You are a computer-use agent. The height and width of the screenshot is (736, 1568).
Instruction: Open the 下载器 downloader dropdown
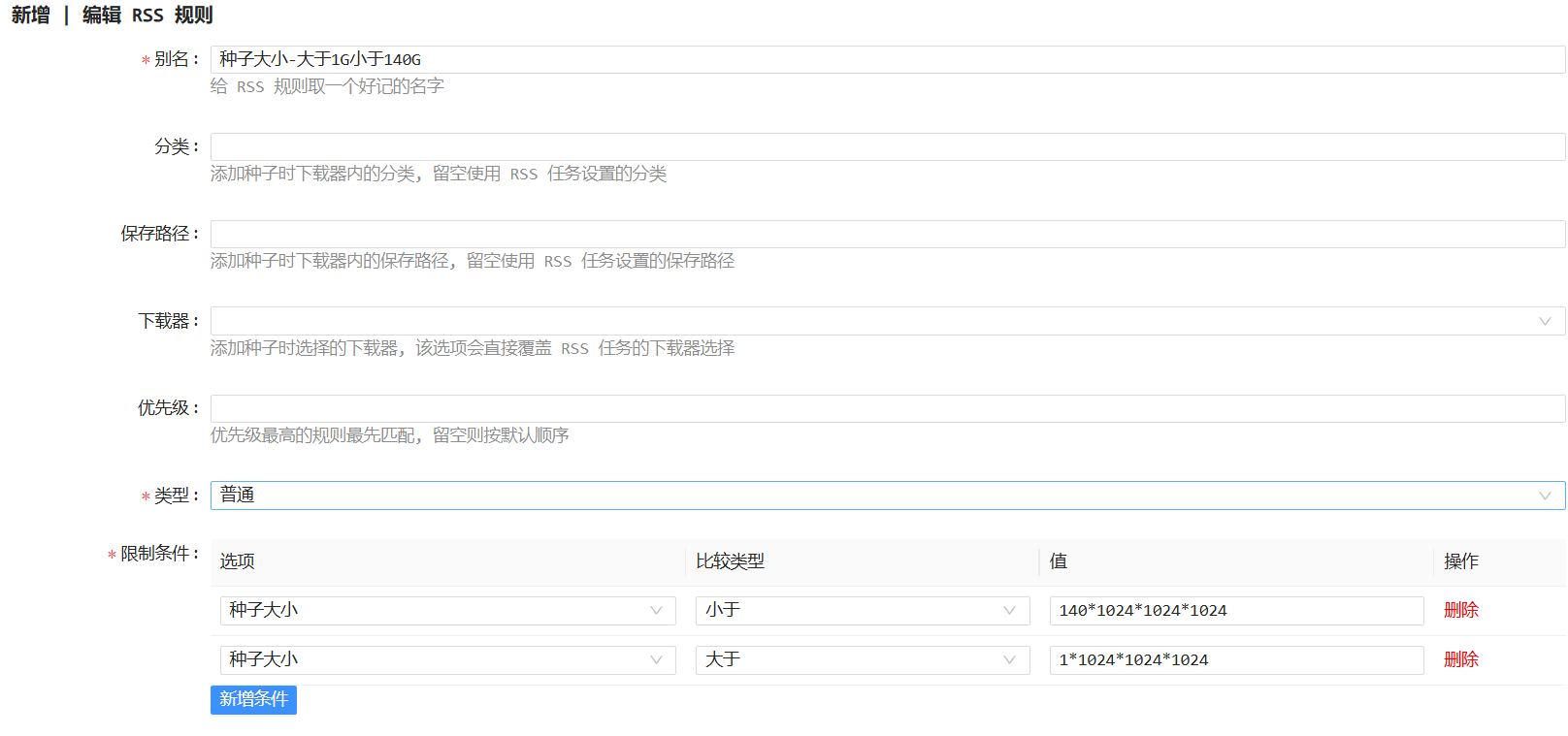tap(873, 321)
